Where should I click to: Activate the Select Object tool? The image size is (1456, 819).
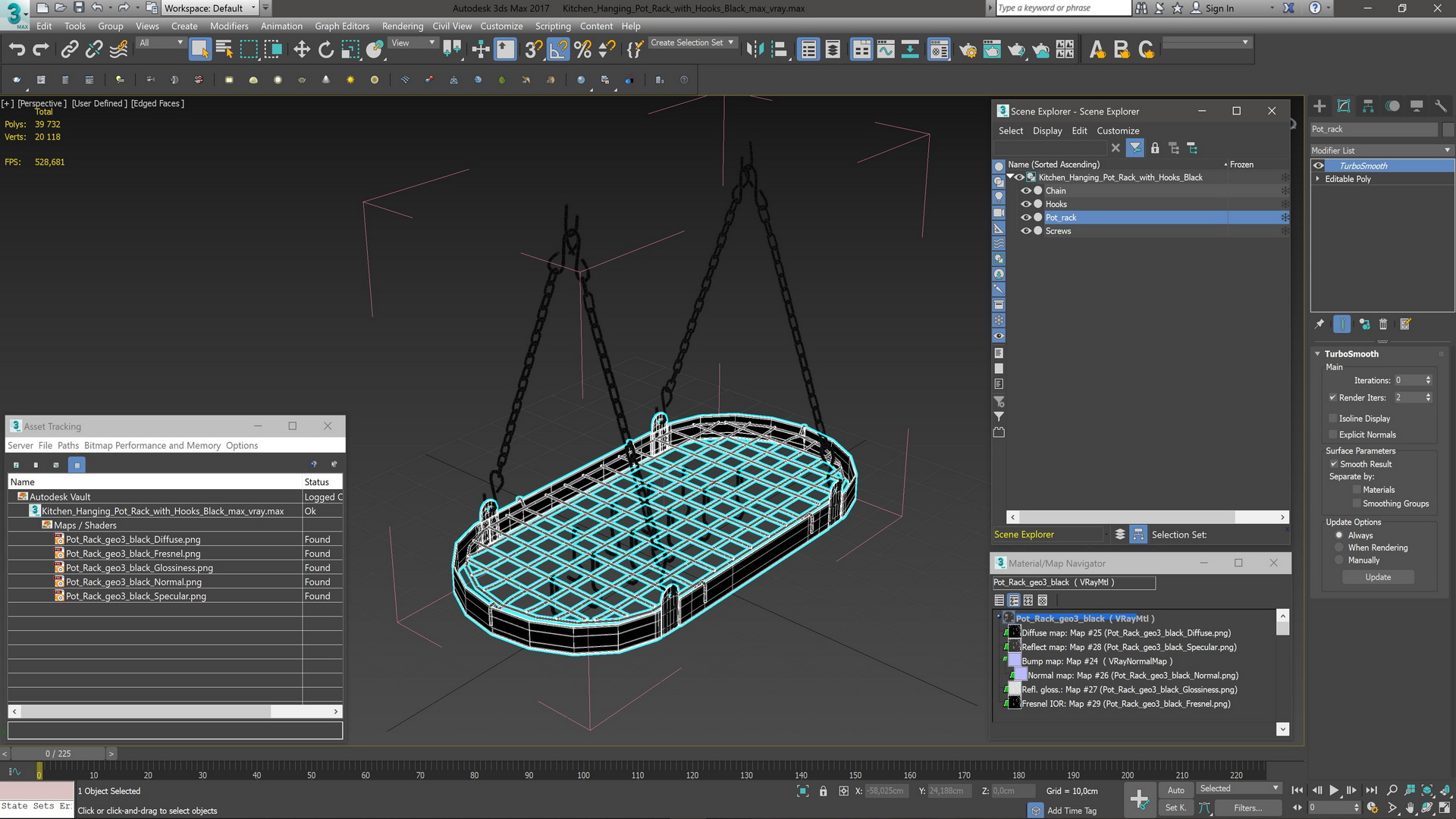coord(199,50)
